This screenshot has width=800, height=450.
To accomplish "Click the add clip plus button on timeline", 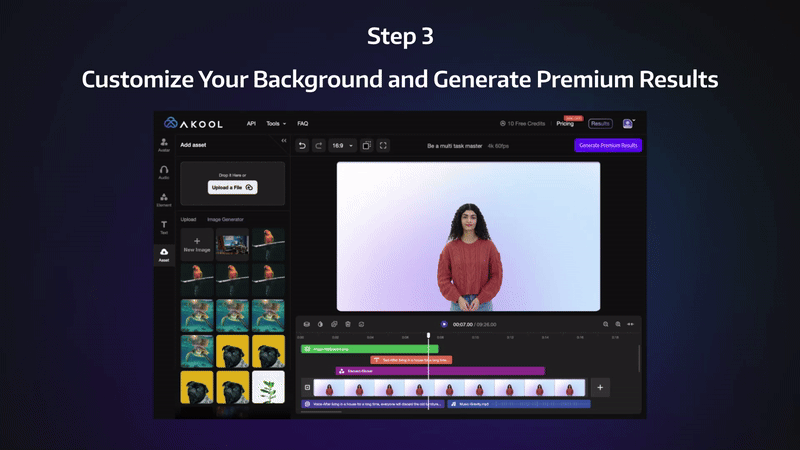I will click(600, 387).
